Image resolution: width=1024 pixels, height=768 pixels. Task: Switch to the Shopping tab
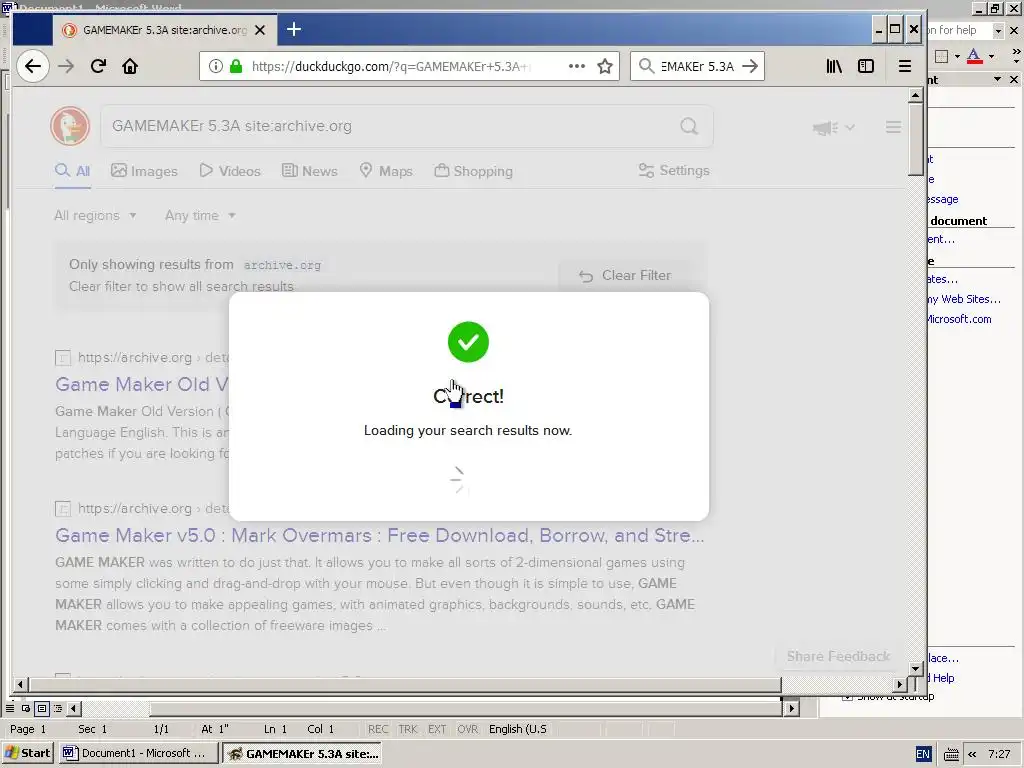473,171
